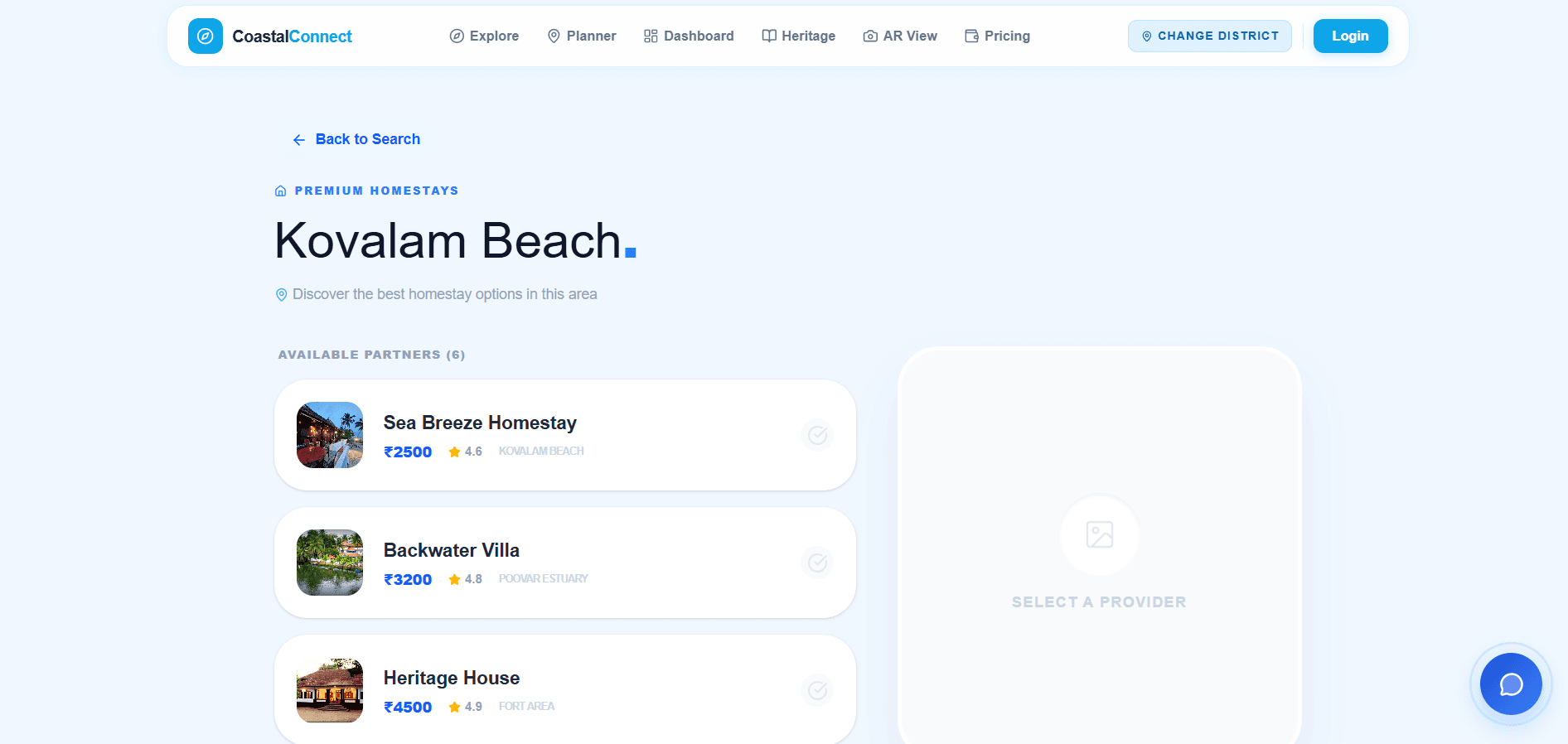Click the ₹3200 price
The width and height of the screenshot is (1568, 744).
pos(408,579)
